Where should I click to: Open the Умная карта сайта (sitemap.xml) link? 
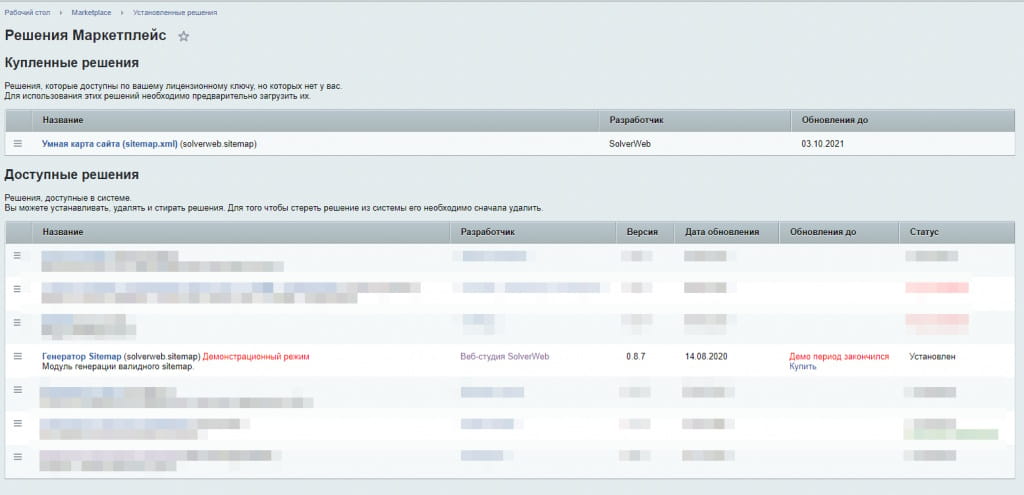point(110,144)
